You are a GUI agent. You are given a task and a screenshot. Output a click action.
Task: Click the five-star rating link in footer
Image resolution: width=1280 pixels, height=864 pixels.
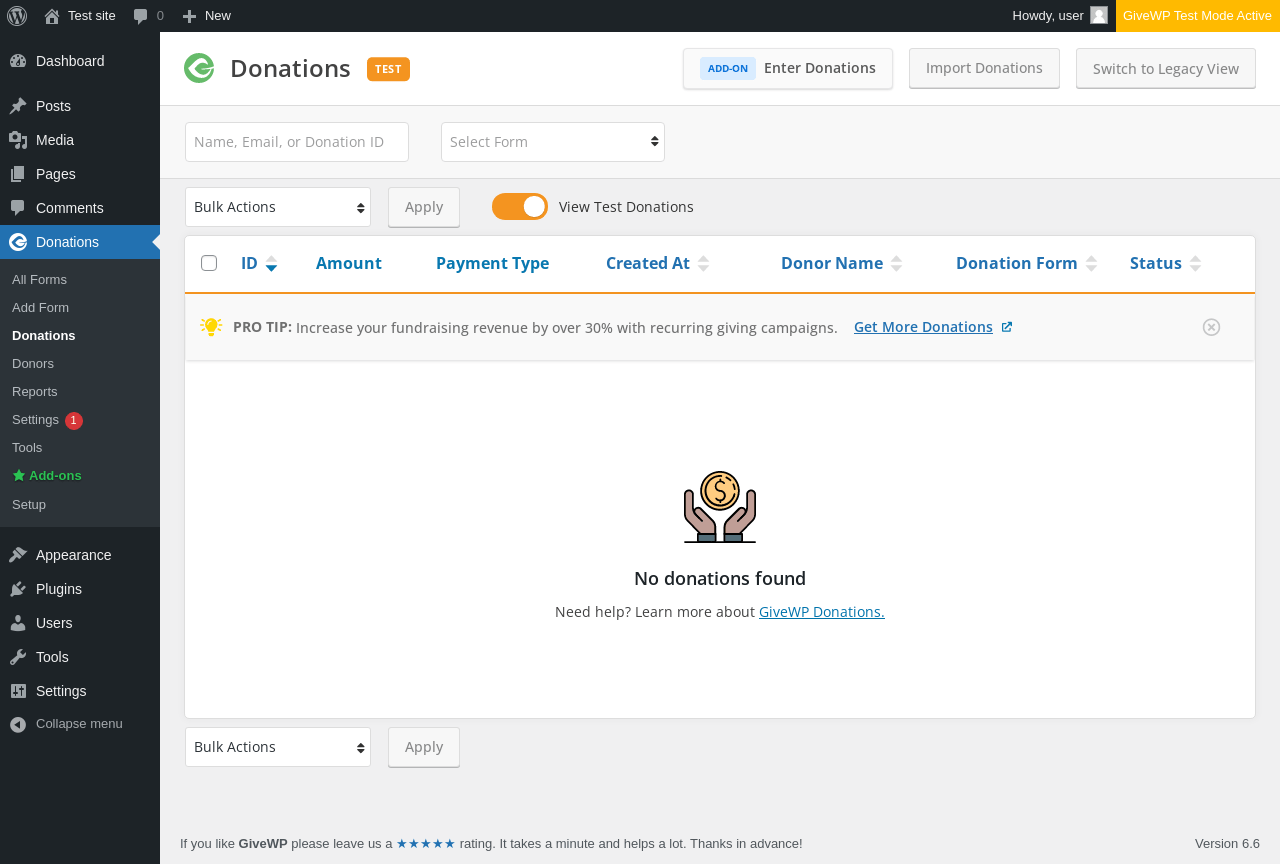point(426,844)
